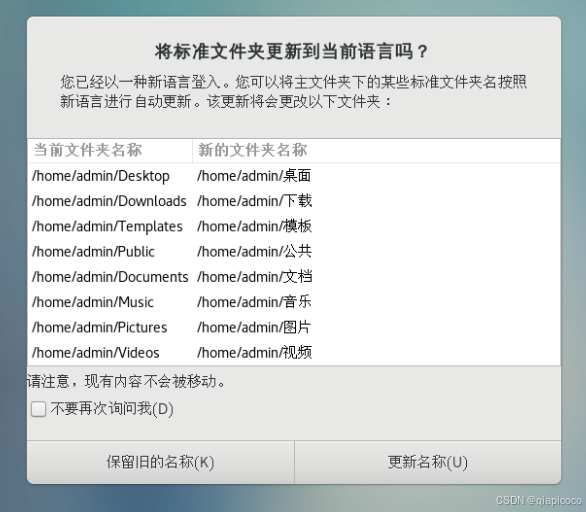This screenshot has height=512, width=586.
Task: Select the /home/admin/Pictures row
Action: (294, 327)
